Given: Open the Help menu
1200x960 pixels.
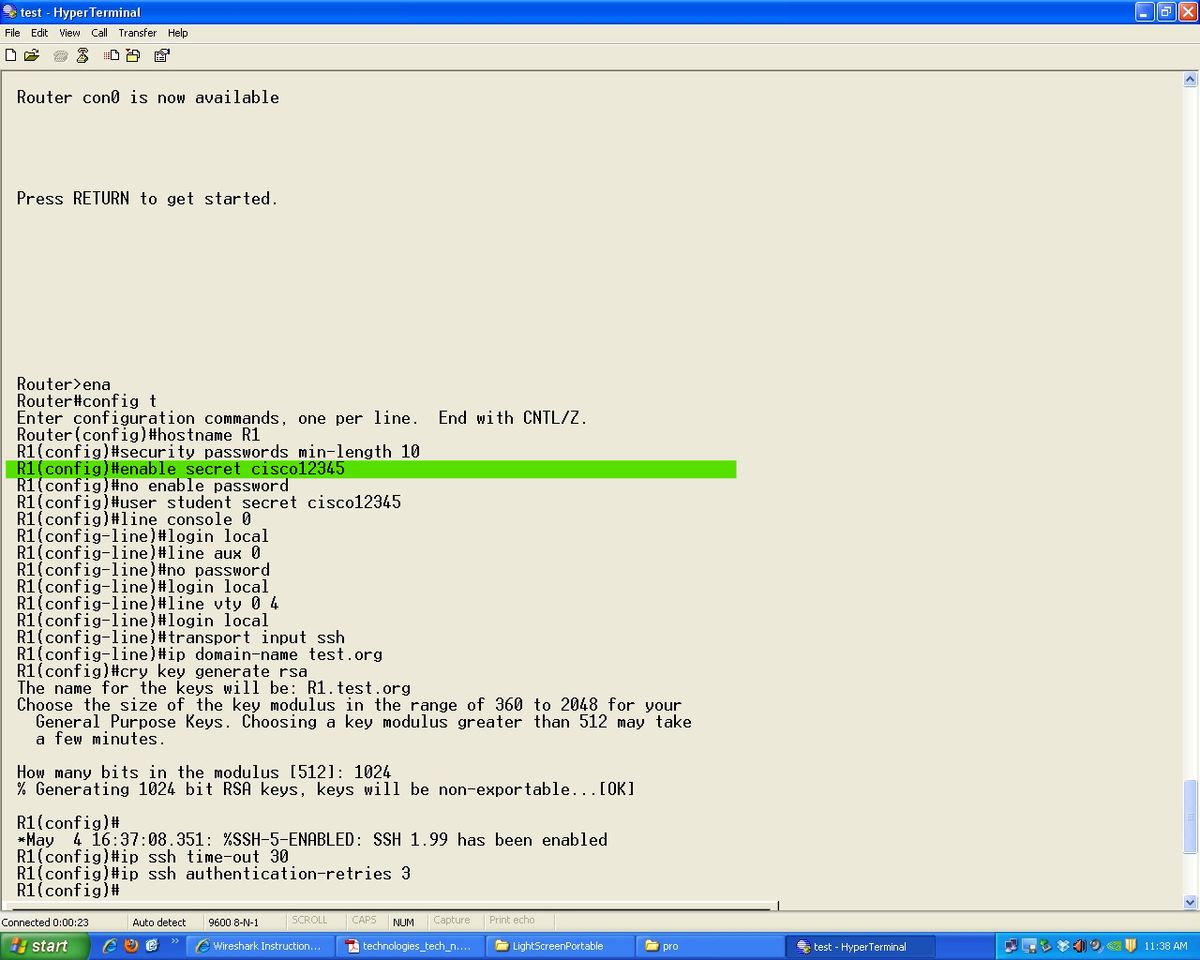Looking at the screenshot, I should coord(178,33).
